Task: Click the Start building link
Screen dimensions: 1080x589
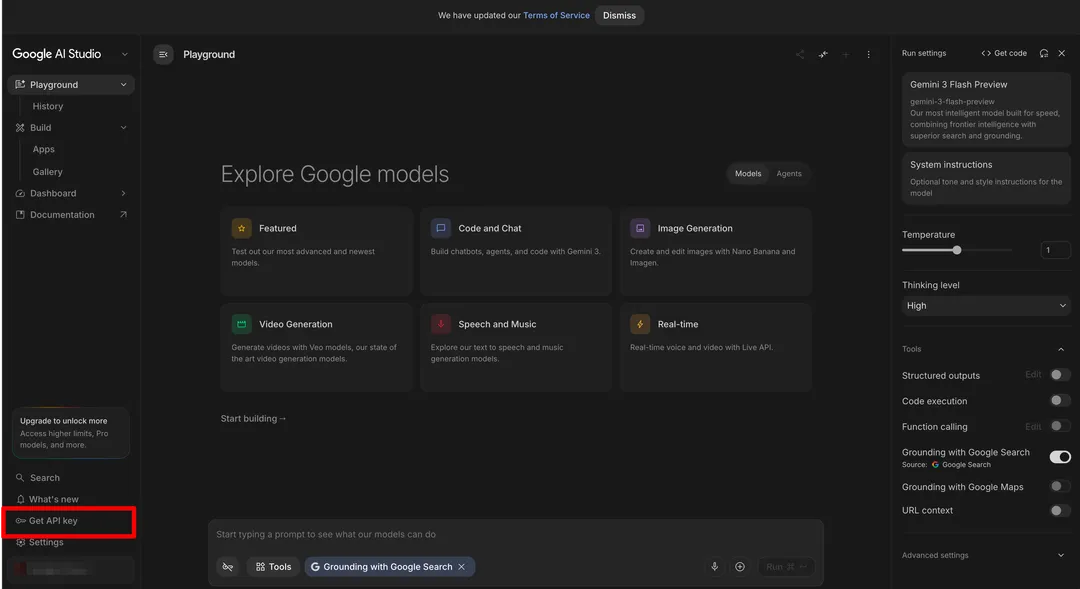Action: [253, 418]
